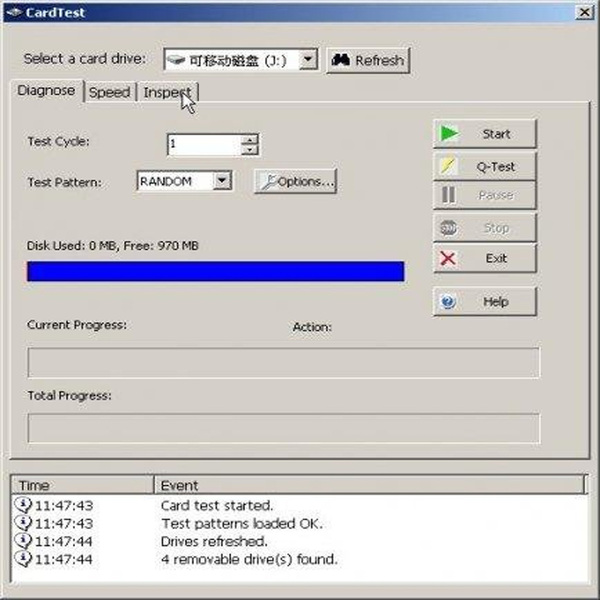This screenshot has width=600, height=600.
Task: Expand the Test Pattern RANDOM dropdown
Action: (x=222, y=181)
